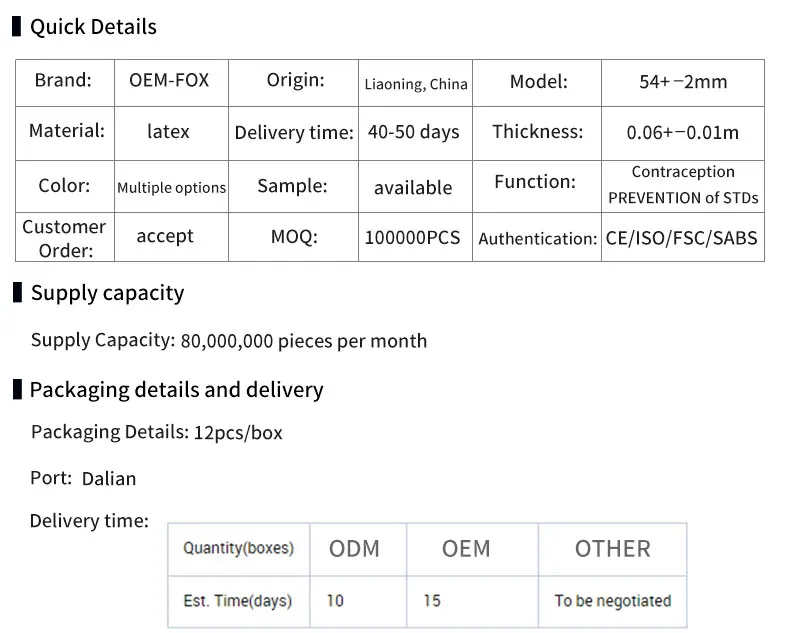790x633 pixels.
Task: Click the sample available cell
Action: 413,187
